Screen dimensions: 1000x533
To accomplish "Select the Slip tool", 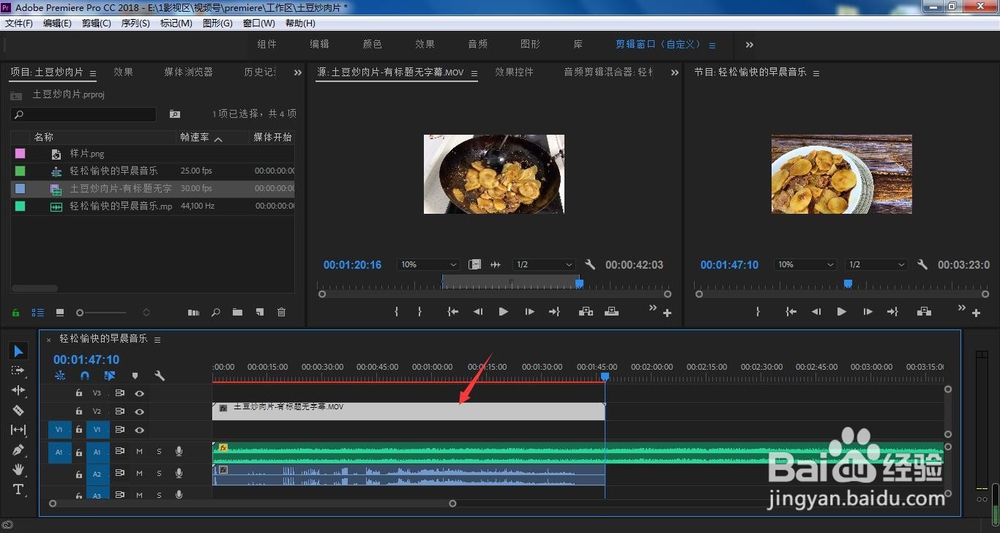I will [x=18, y=430].
